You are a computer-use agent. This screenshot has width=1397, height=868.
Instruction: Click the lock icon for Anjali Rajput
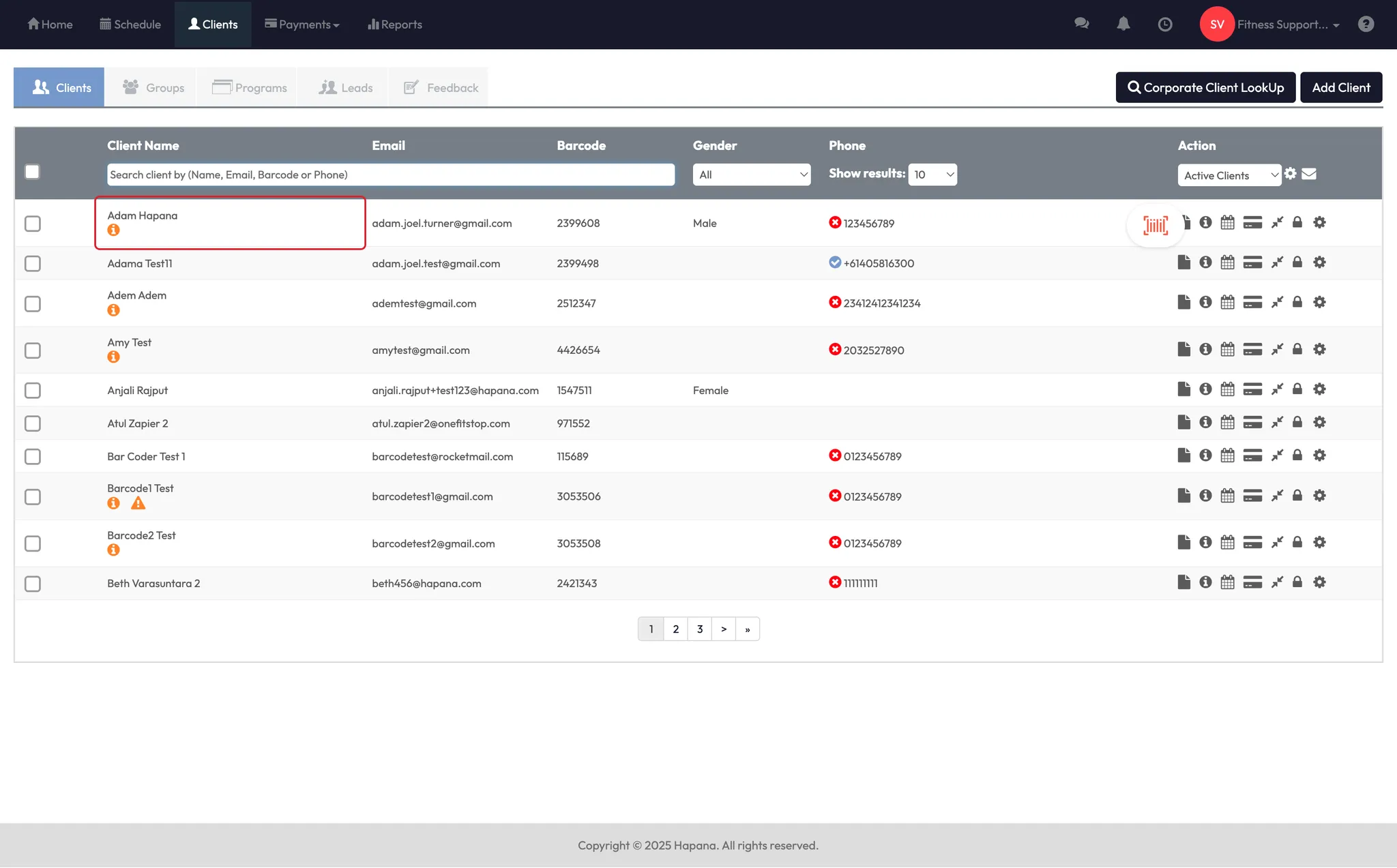coord(1297,389)
